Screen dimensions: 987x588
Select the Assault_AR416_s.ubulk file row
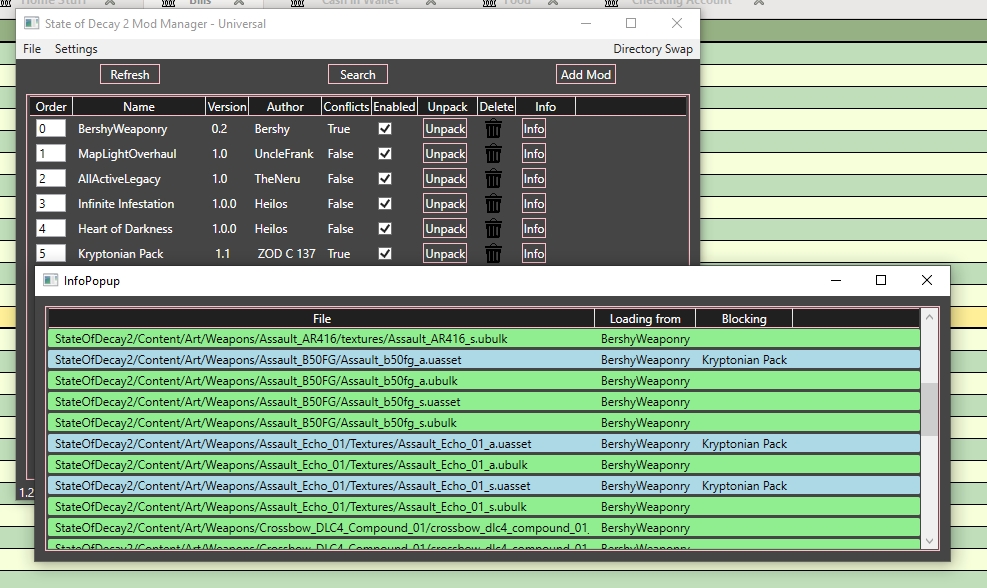[x=484, y=339]
